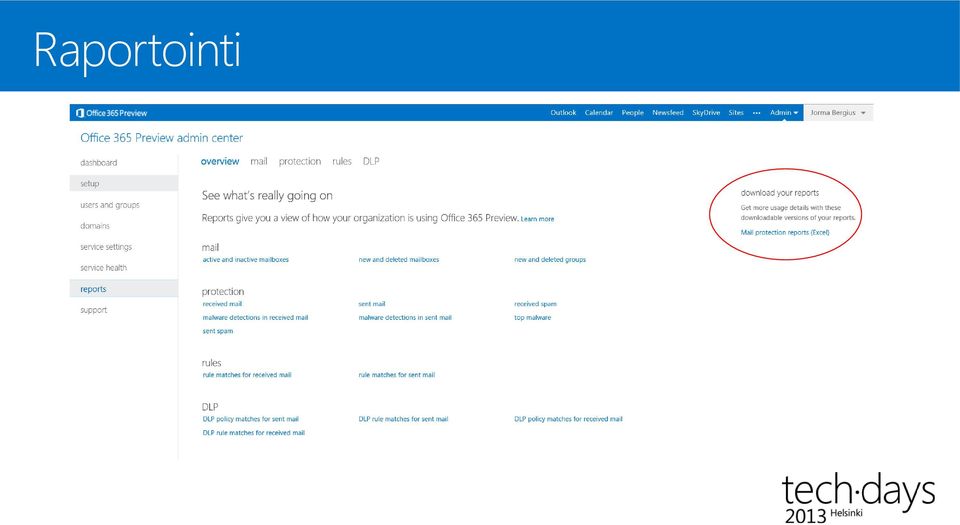Open Calendar from the top navigation
960x525 pixels.
point(599,113)
